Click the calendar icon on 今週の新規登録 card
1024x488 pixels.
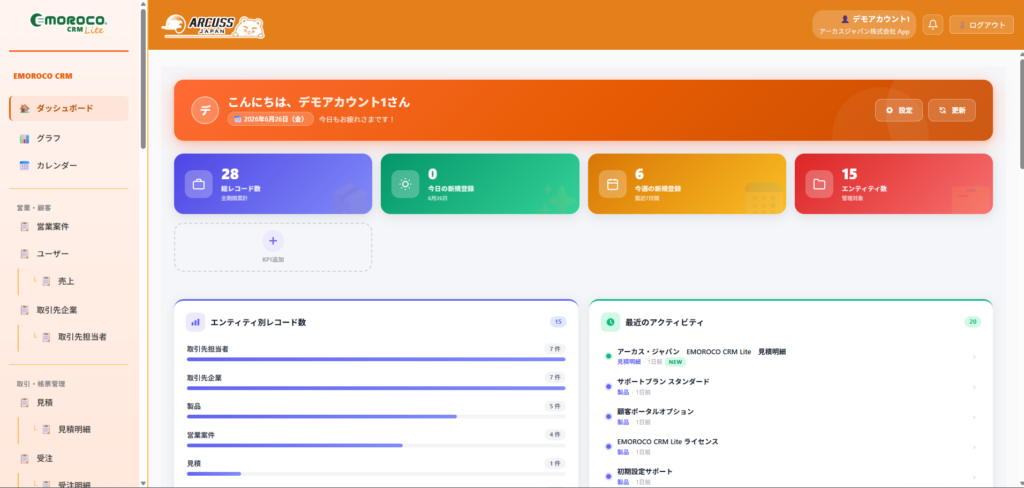pos(613,184)
